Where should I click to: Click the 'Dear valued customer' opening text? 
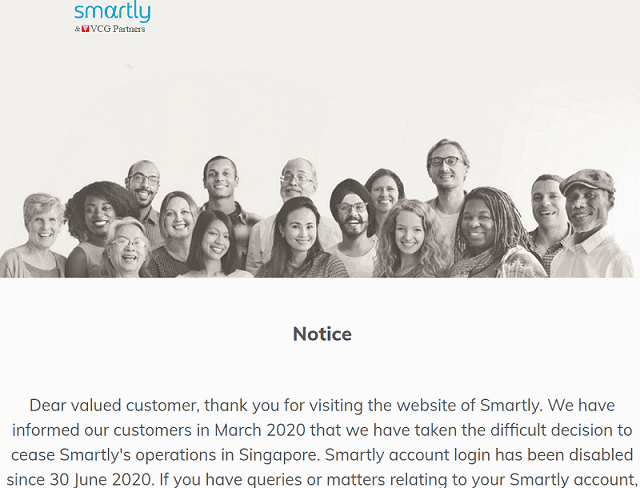point(114,406)
